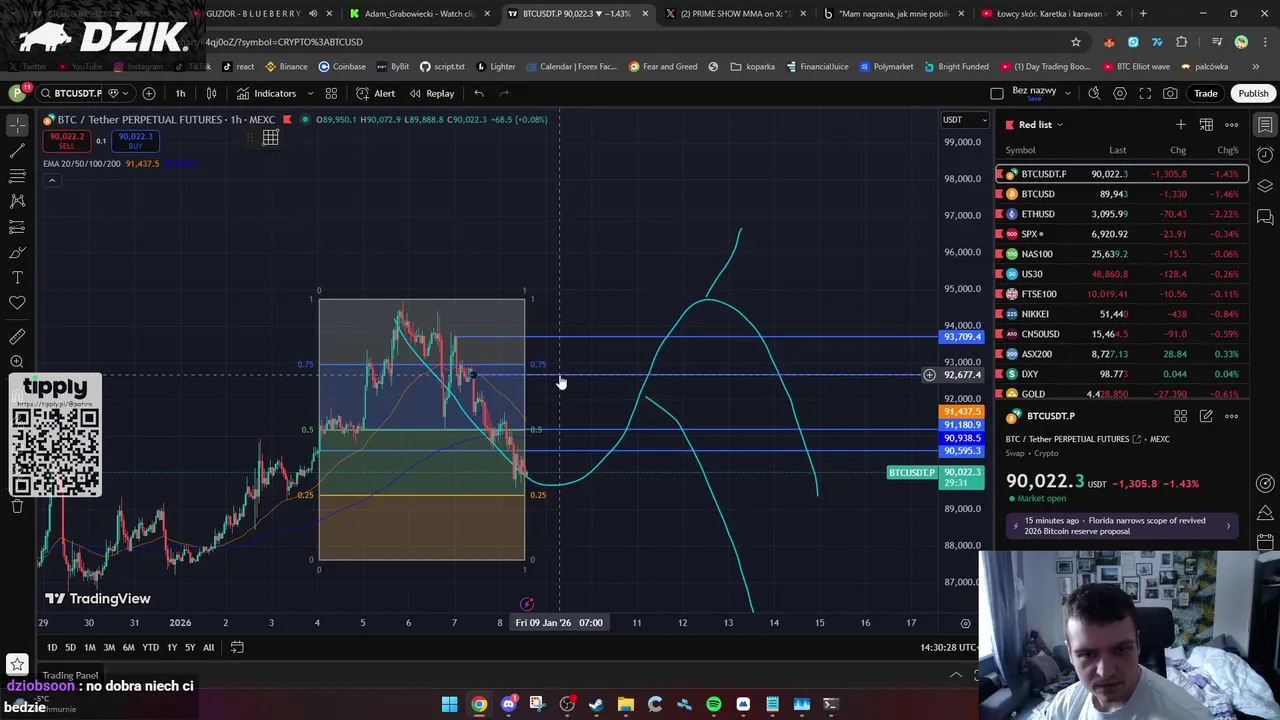This screenshot has height=720, width=1280.
Task: Toggle the flag on the DXY row
Action: click(x=1001, y=374)
